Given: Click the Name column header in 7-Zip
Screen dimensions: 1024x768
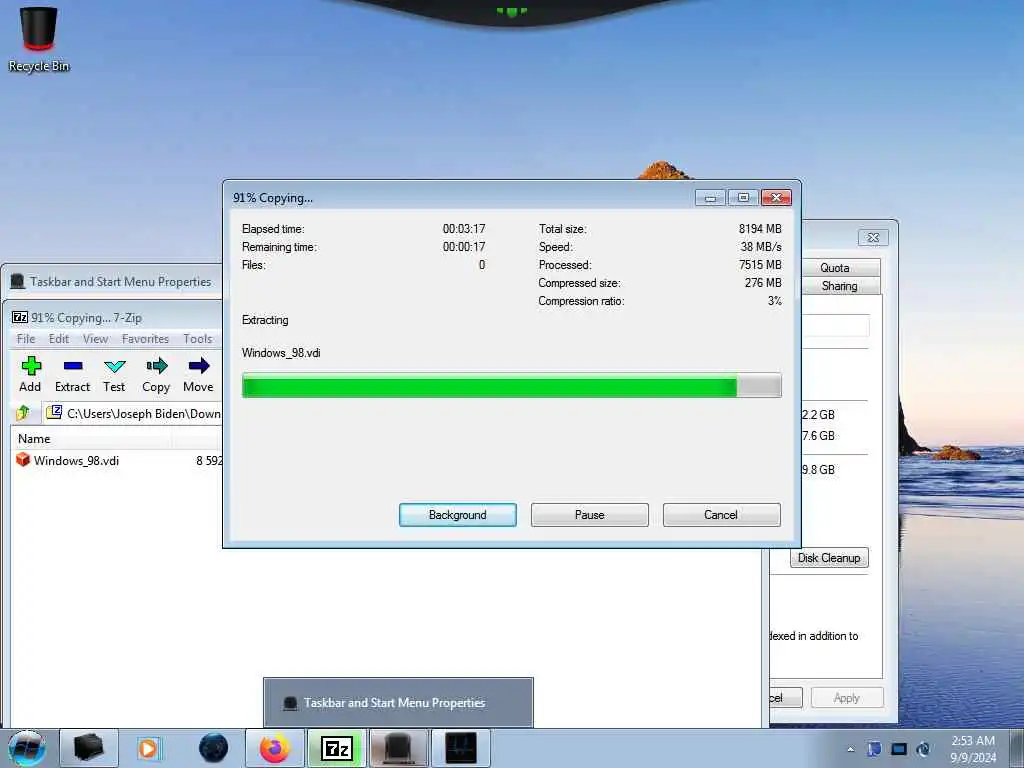Looking at the screenshot, I should (x=91, y=439).
